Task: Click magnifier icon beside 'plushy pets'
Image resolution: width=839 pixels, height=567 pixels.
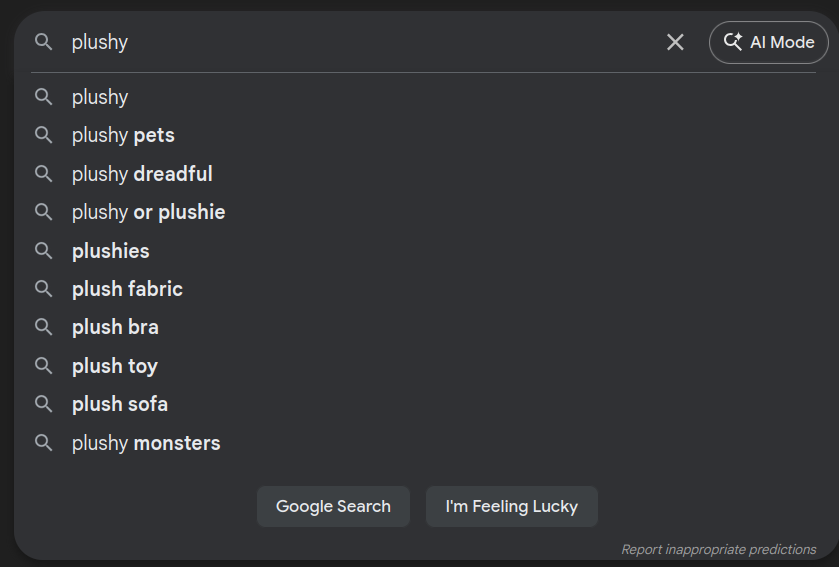Action: coord(43,135)
